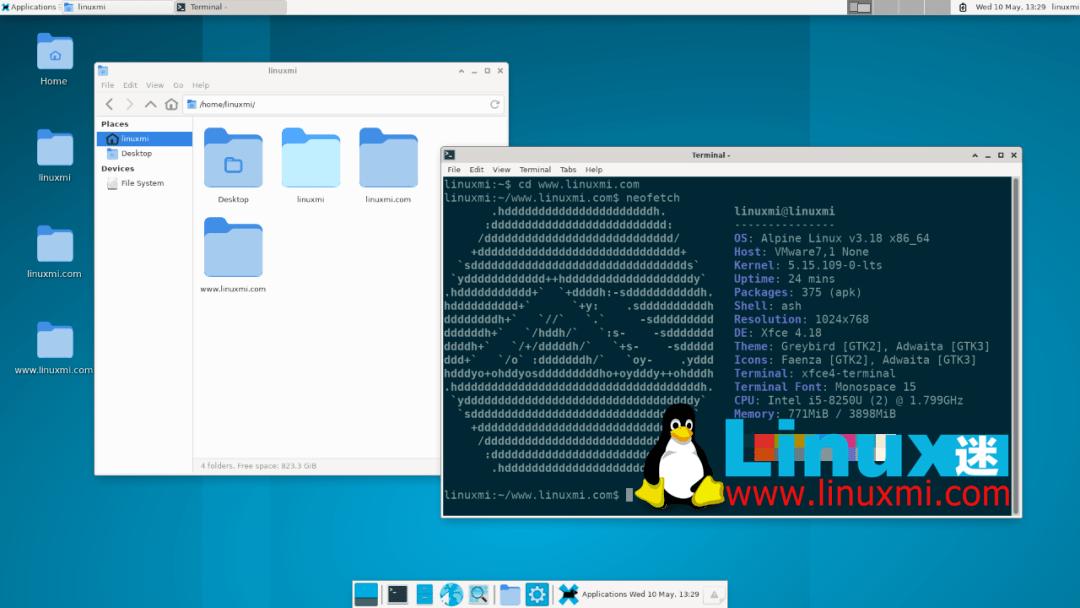Open the Desktop folder icon in Thunar
The image size is (1080, 608).
233,160
